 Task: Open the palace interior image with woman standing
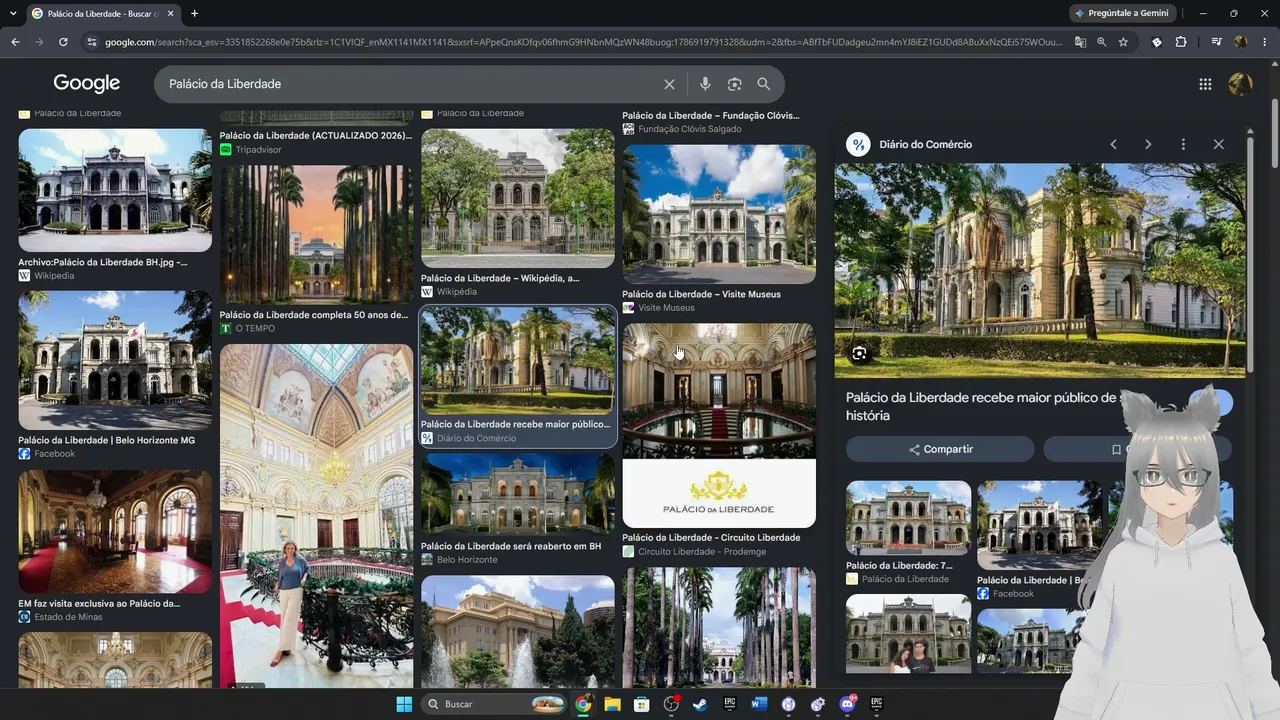[316, 516]
